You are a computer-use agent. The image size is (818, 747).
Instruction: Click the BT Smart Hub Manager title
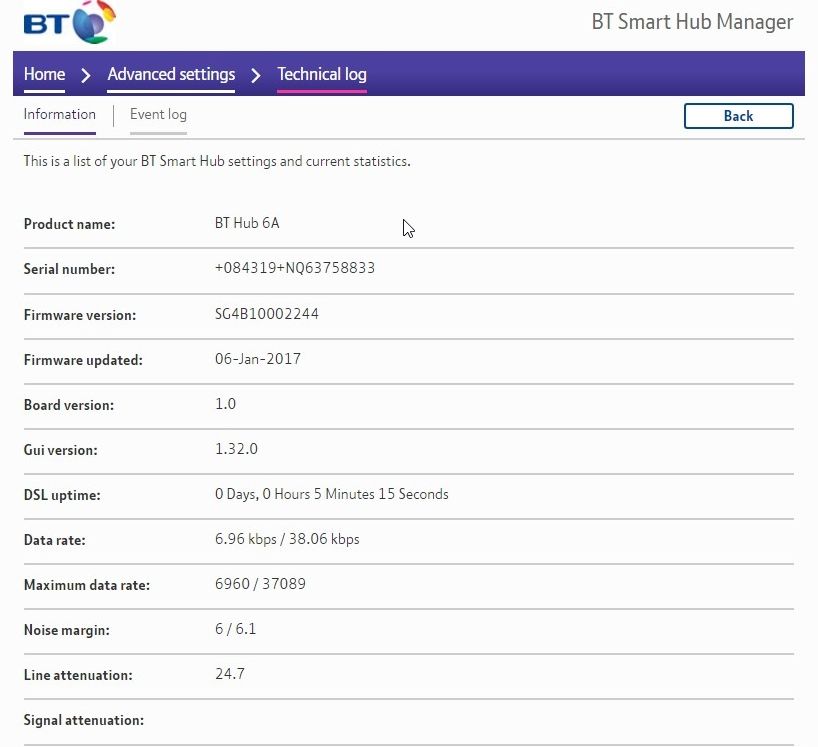pos(692,22)
